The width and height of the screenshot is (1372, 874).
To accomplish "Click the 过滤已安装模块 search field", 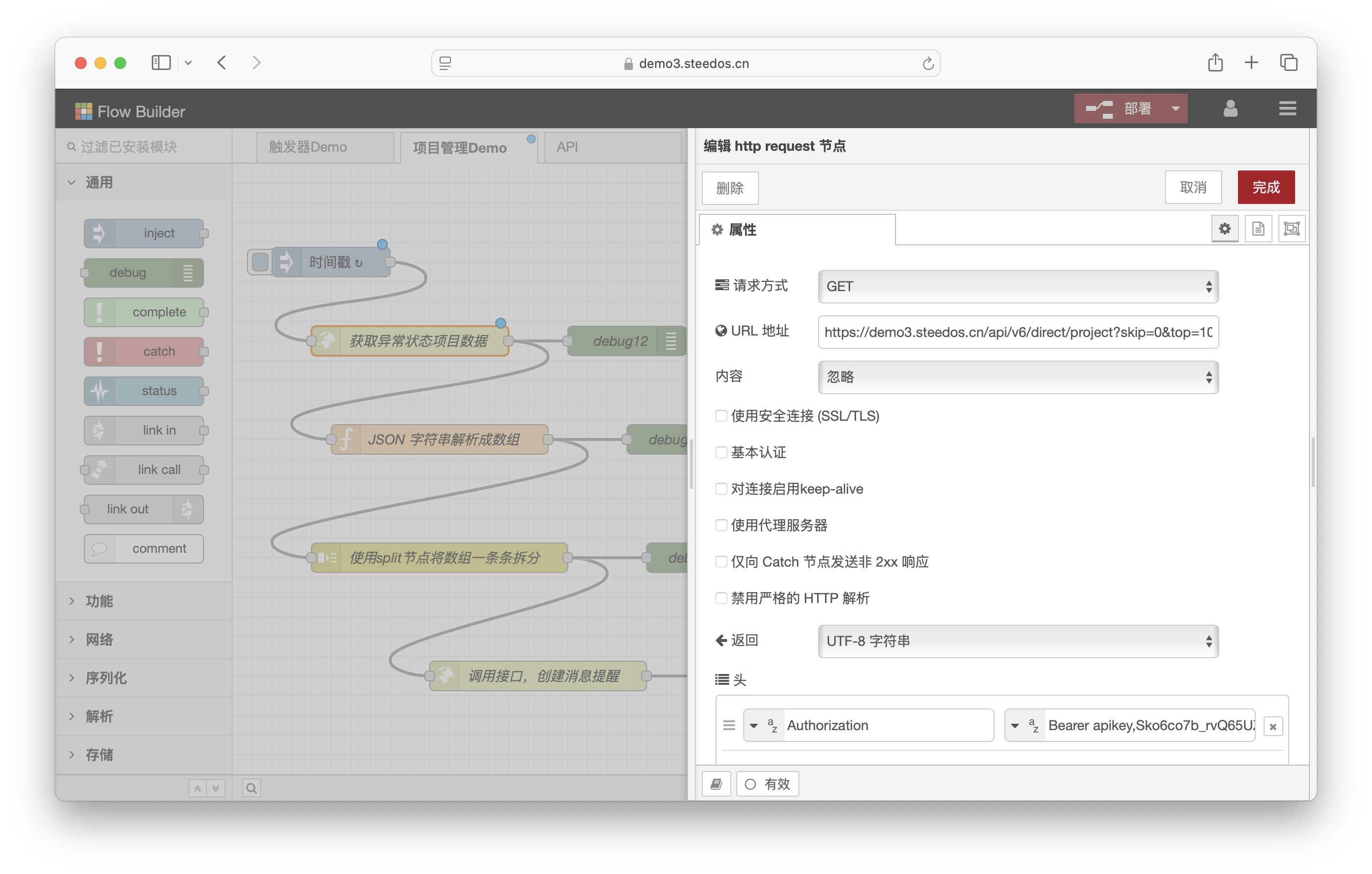I will point(143,147).
